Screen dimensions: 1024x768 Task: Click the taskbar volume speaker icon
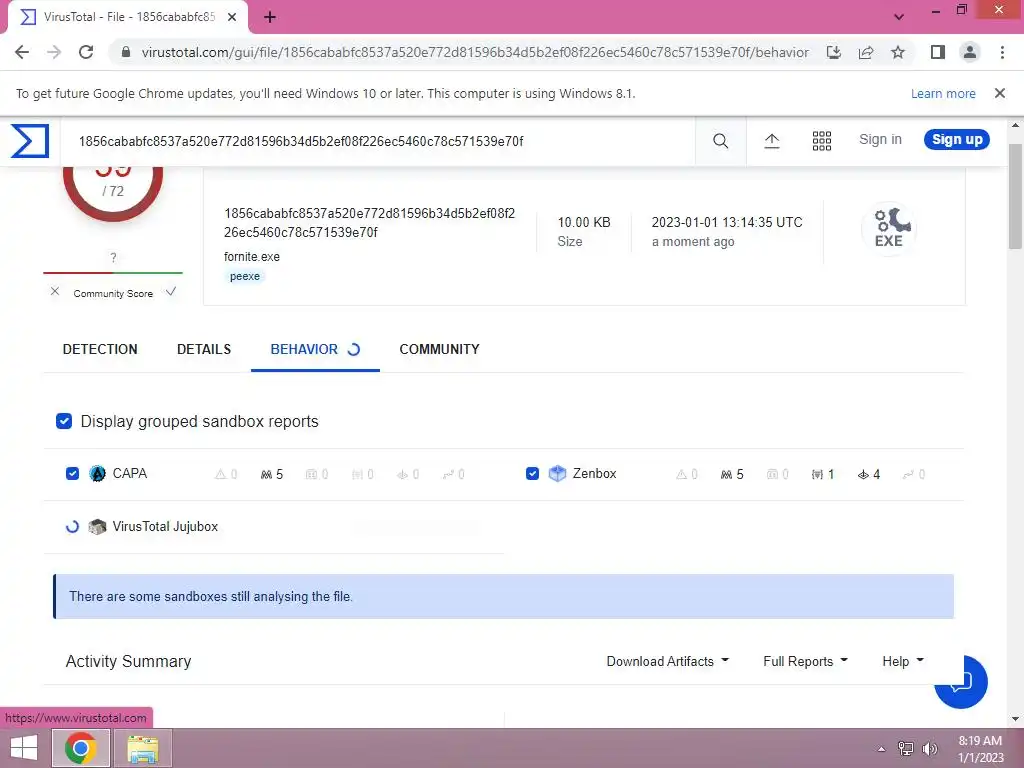(930, 748)
